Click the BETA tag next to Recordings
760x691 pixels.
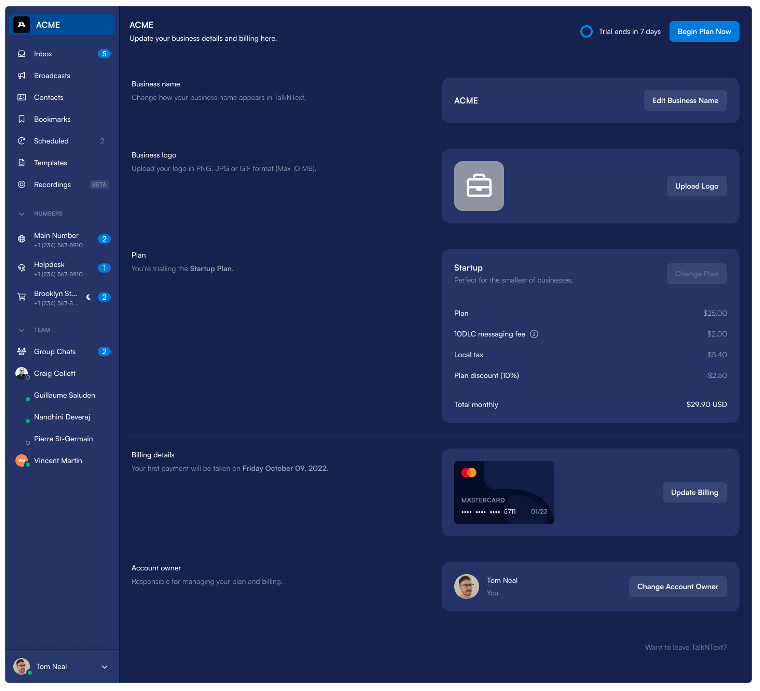pyautogui.click(x=99, y=185)
